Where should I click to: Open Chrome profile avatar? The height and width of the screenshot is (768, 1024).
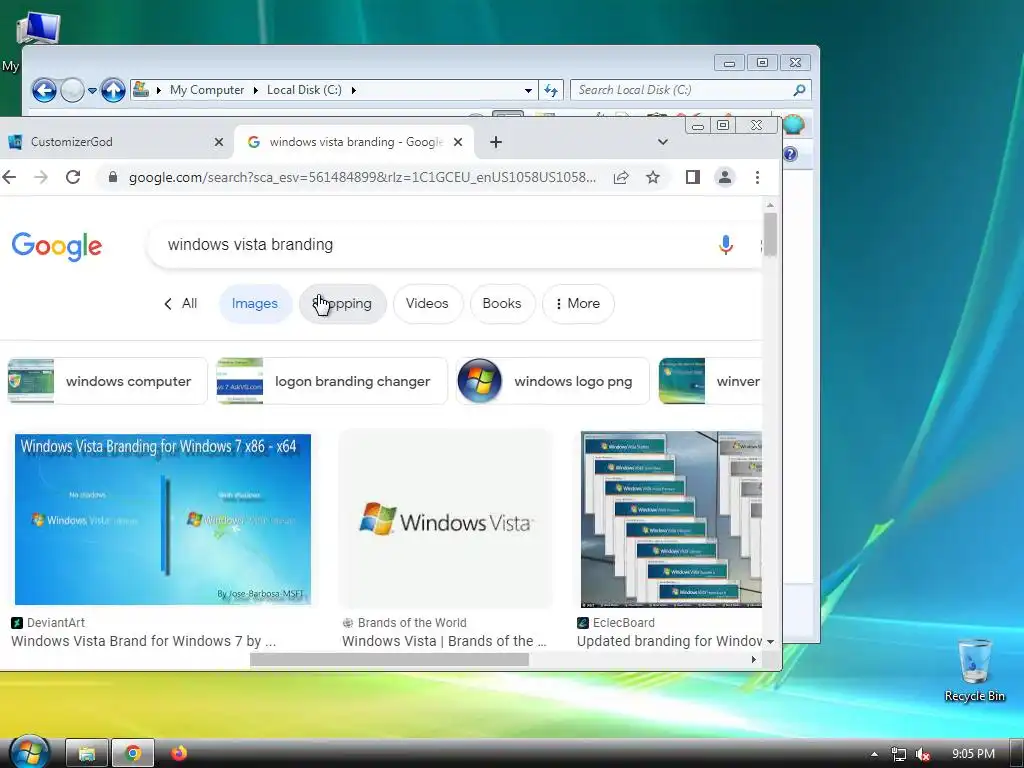(x=725, y=177)
